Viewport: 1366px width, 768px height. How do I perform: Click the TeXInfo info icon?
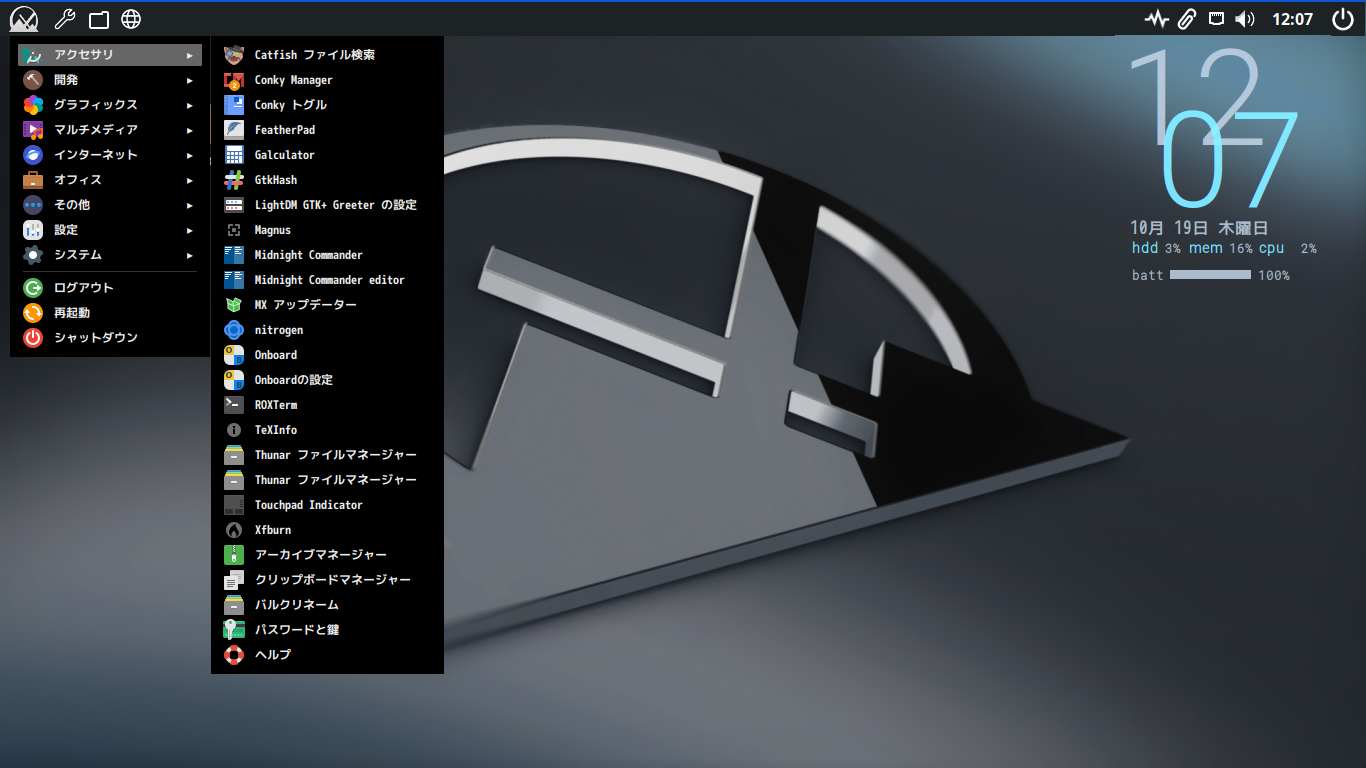(234, 430)
